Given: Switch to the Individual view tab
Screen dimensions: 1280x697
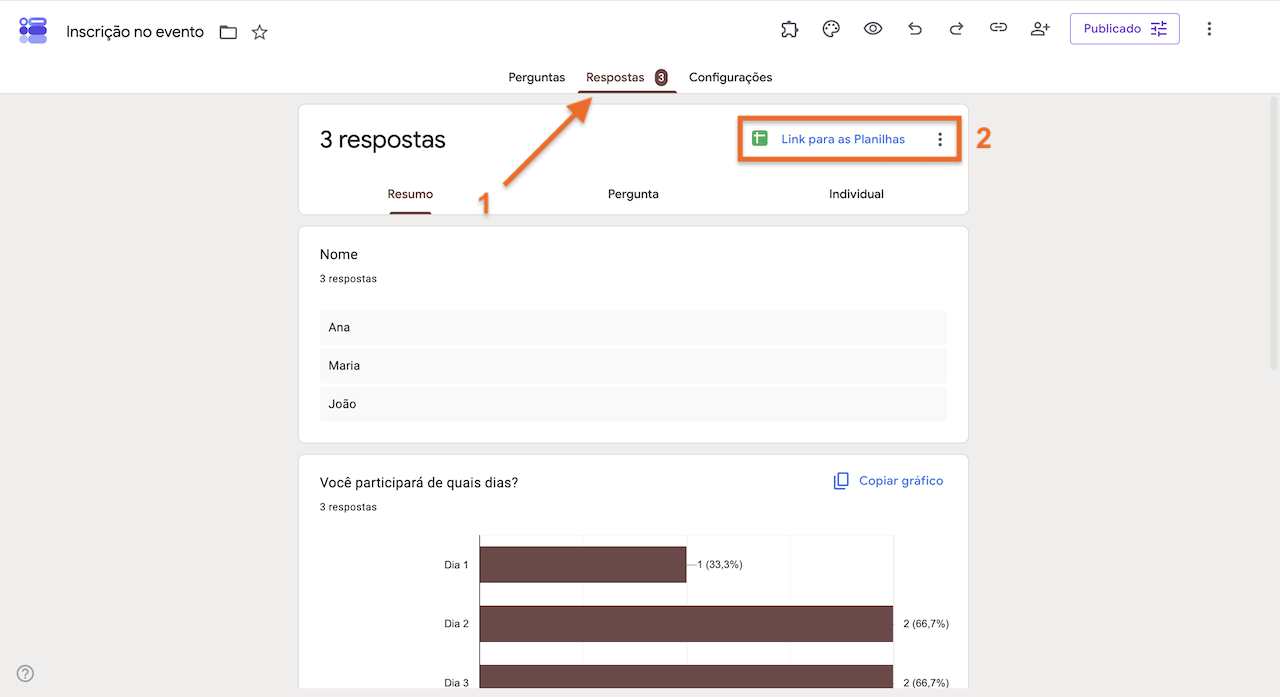Looking at the screenshot, I should [x=856, y=194].
